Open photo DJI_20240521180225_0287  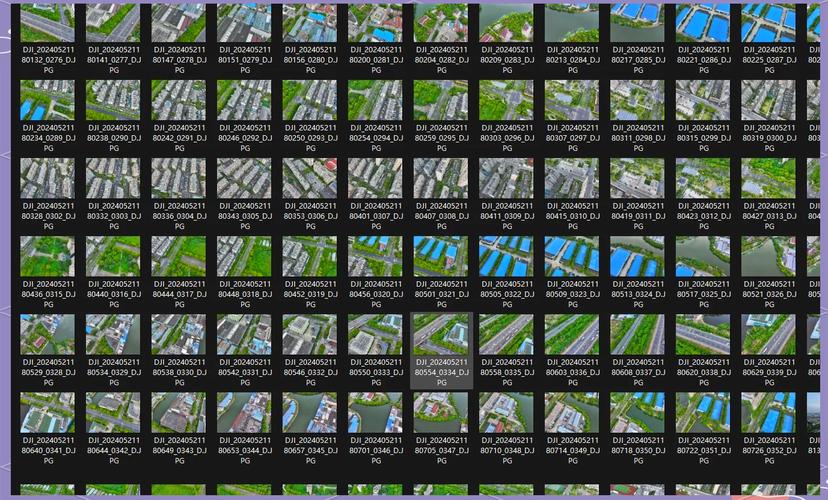click(x=768, y=22)
